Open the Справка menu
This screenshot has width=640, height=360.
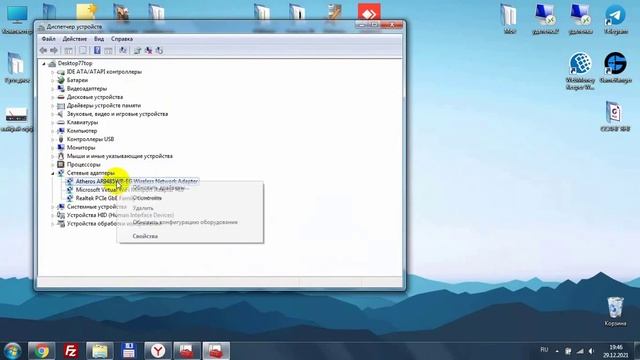coord(122,39)
